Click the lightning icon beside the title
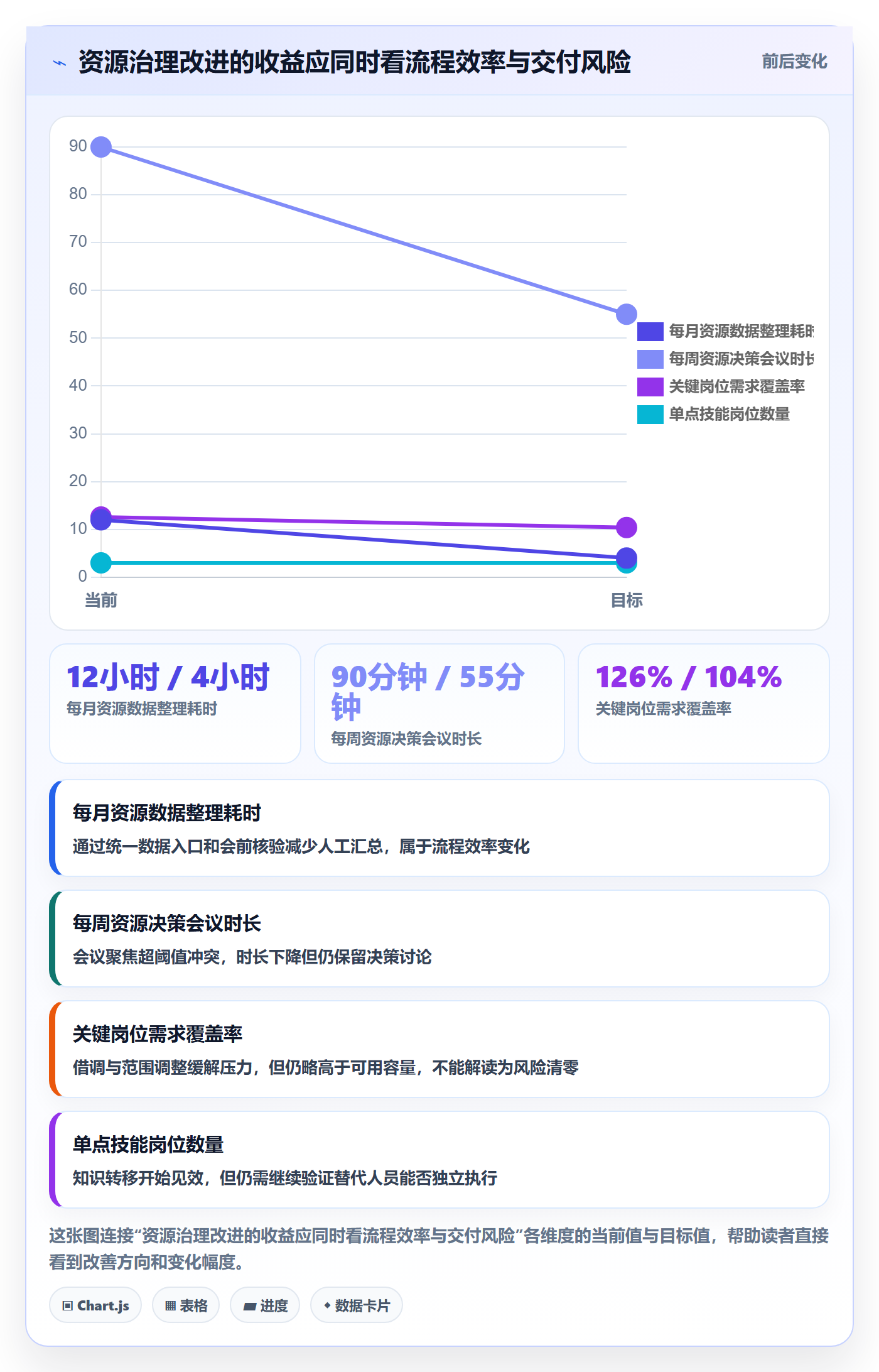 tap(60, 63)
